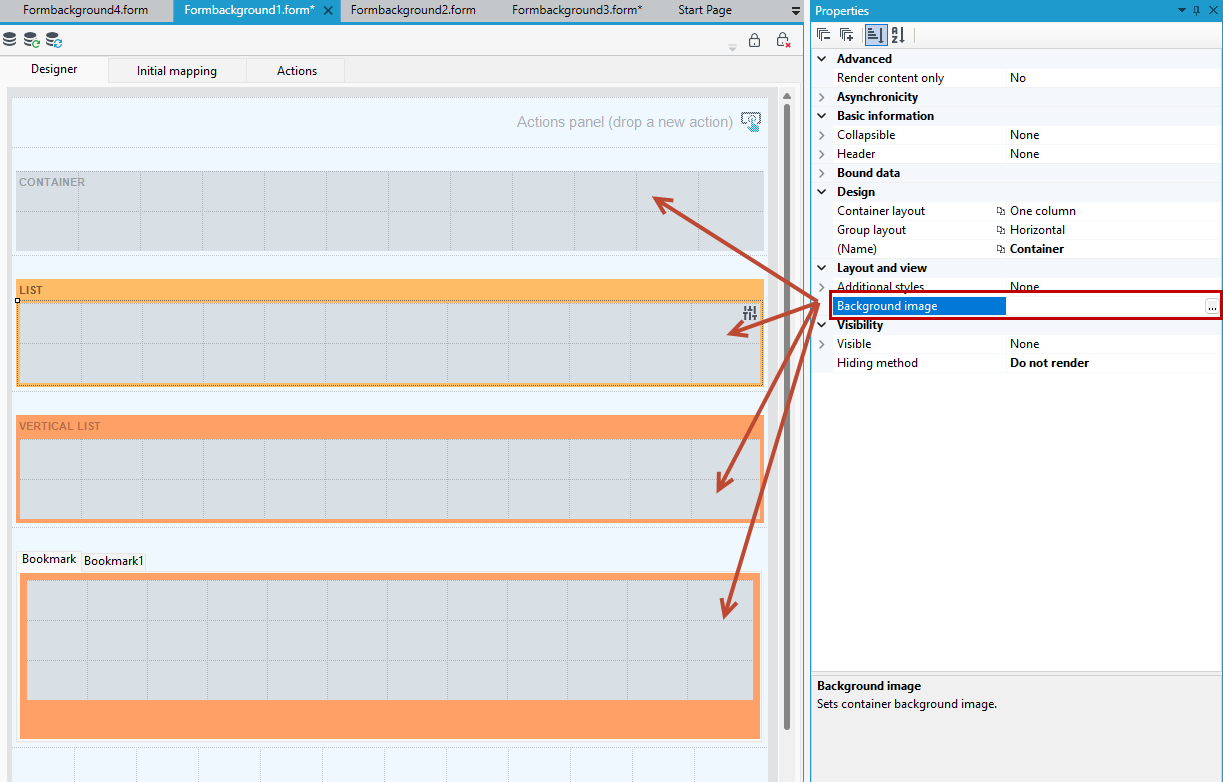Open the Properties panel options arrow
1223x782 pixels.
tap(1182, 11)
